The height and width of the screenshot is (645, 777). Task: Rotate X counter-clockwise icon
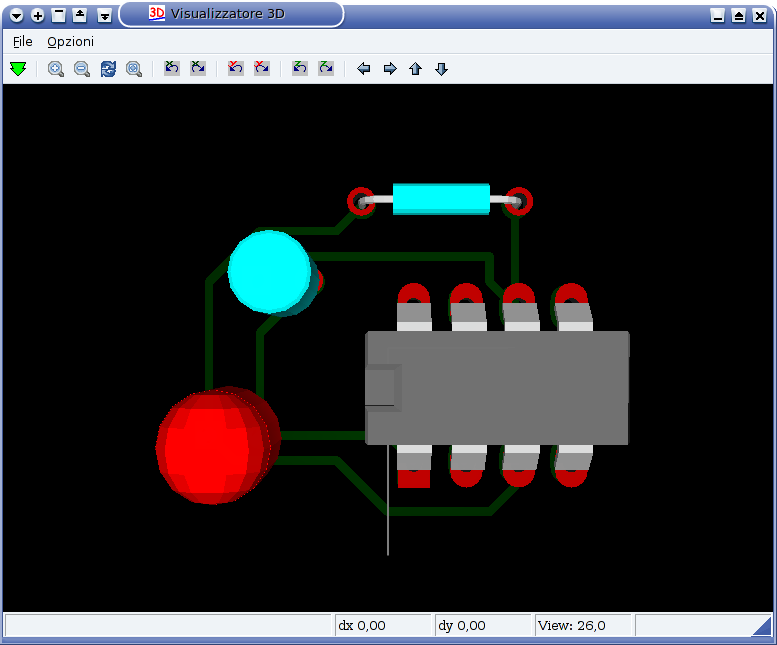[x=172, y=68]
